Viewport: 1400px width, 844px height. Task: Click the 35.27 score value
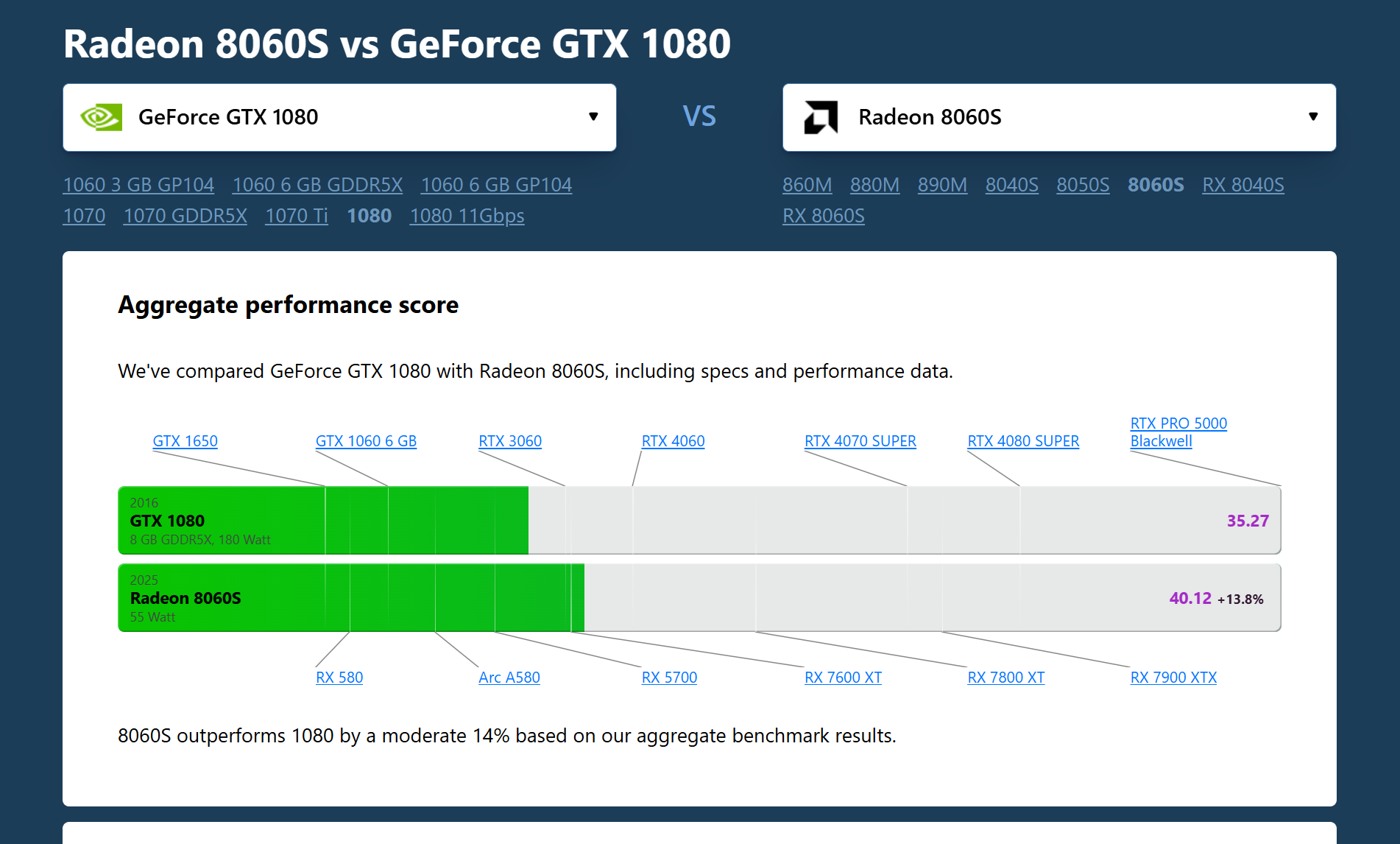1248,521
